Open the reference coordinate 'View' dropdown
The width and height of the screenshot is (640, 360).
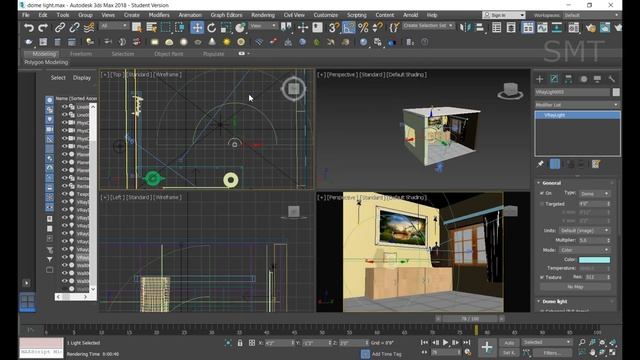coord(263,26)
